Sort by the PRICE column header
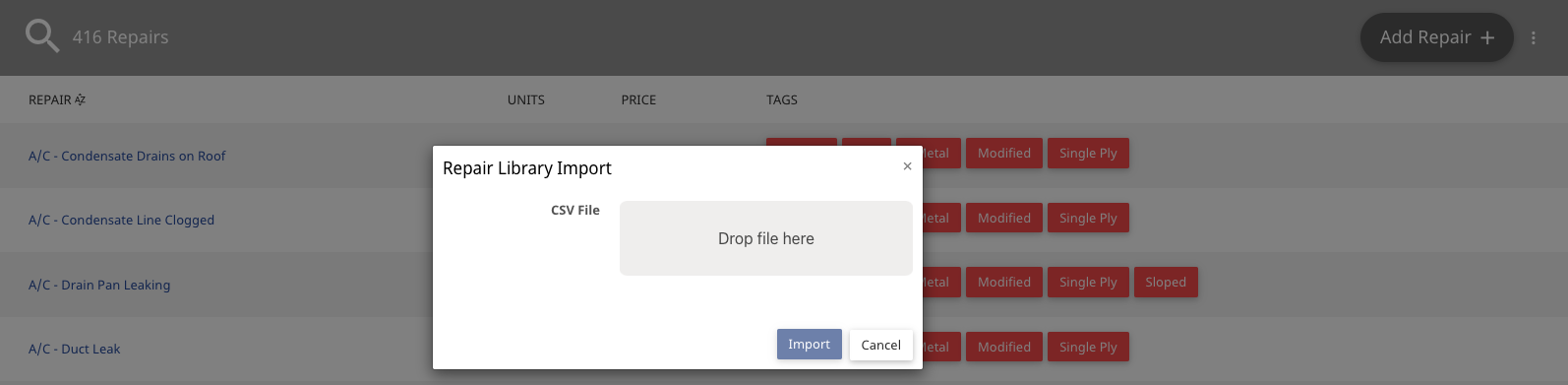This screenshot has width=1568, height=385. 638,99
